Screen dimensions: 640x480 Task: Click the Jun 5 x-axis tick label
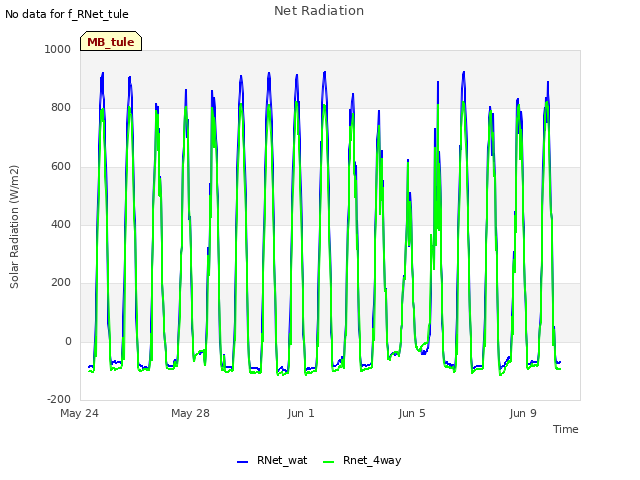click(x=412, y=413)
